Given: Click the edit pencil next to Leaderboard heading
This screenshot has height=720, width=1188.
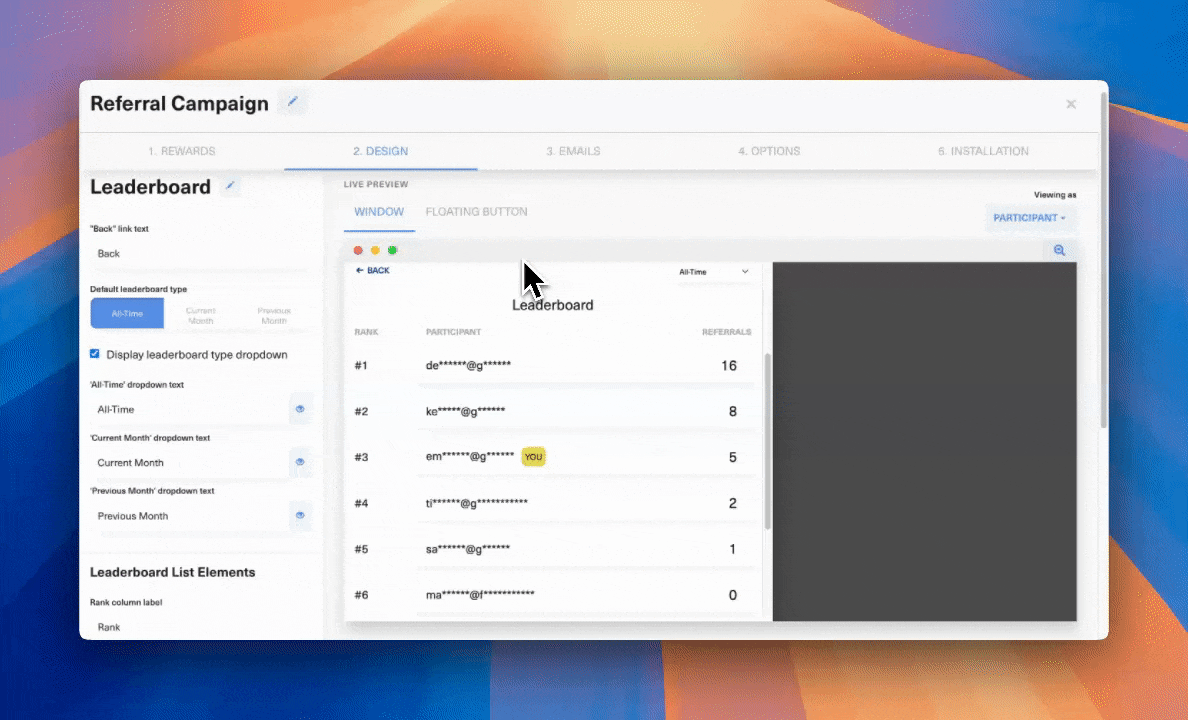Looking at the screenshot, I should pyautogui.click(x=230, y=186).
